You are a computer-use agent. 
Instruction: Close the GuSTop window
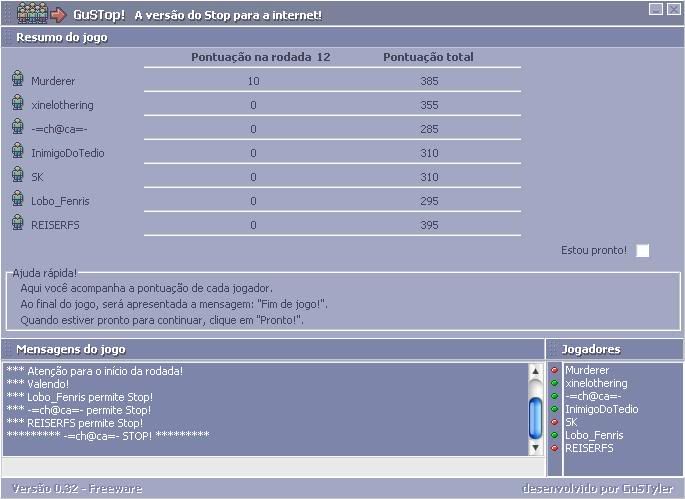673,9
